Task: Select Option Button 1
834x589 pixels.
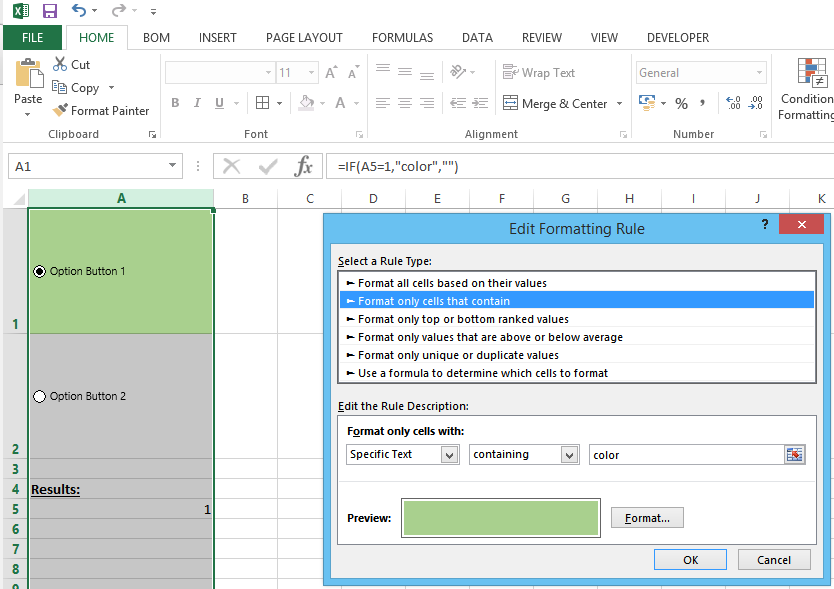Action: tap(37, 270)
